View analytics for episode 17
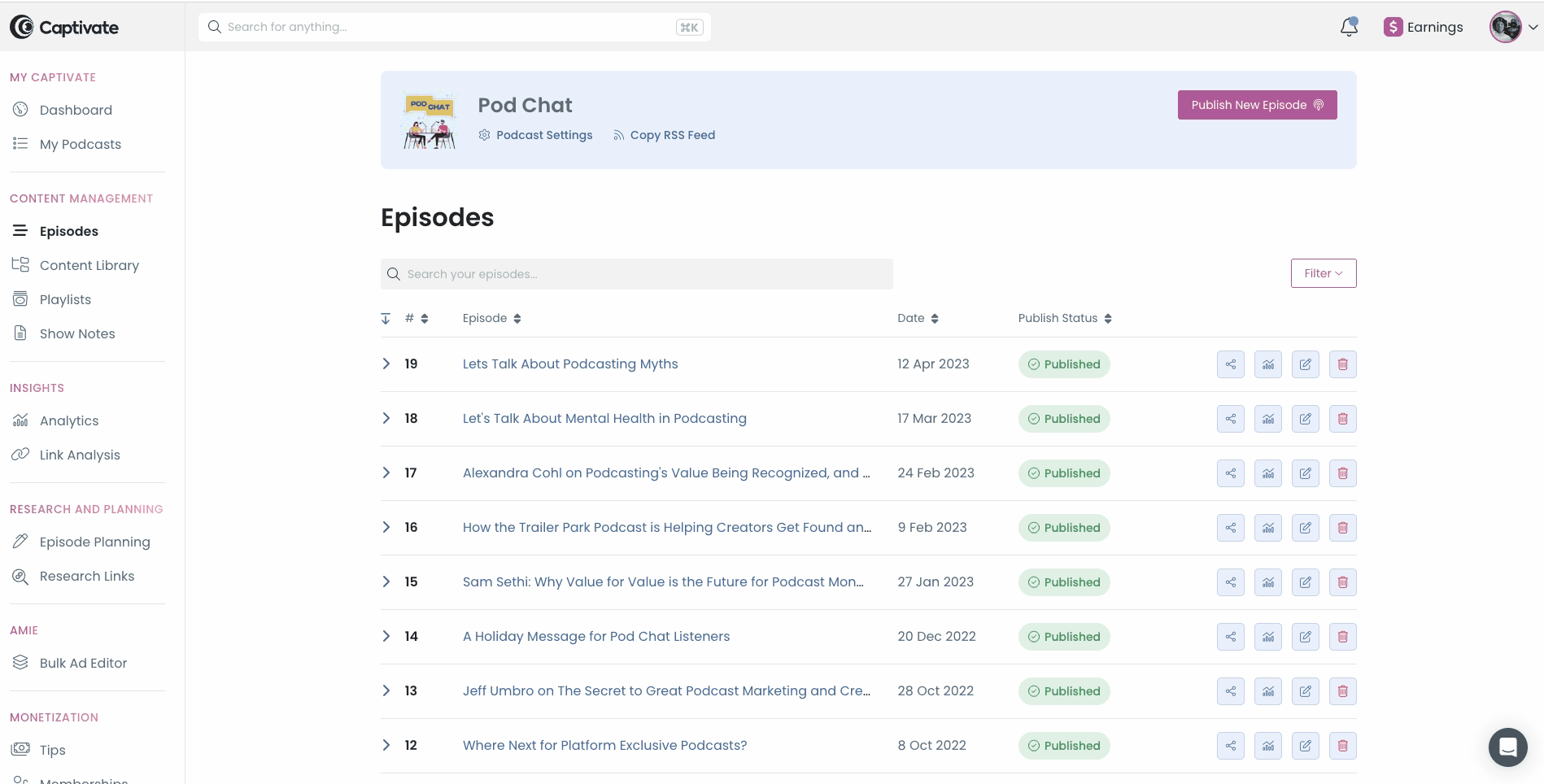Viewport: 1544px width, 784px height. pyautogui.click(x=1268, y=473)
